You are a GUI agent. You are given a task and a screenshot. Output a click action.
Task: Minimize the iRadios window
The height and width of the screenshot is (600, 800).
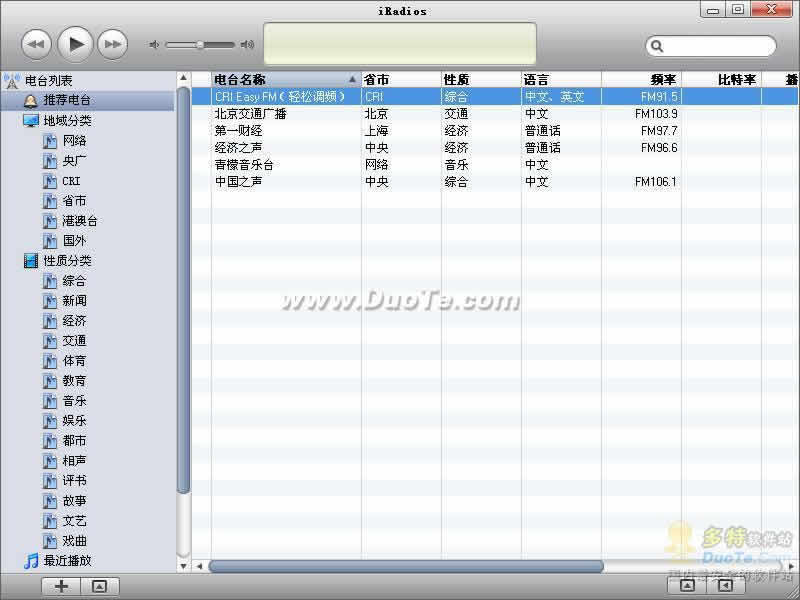coord(714,10)
